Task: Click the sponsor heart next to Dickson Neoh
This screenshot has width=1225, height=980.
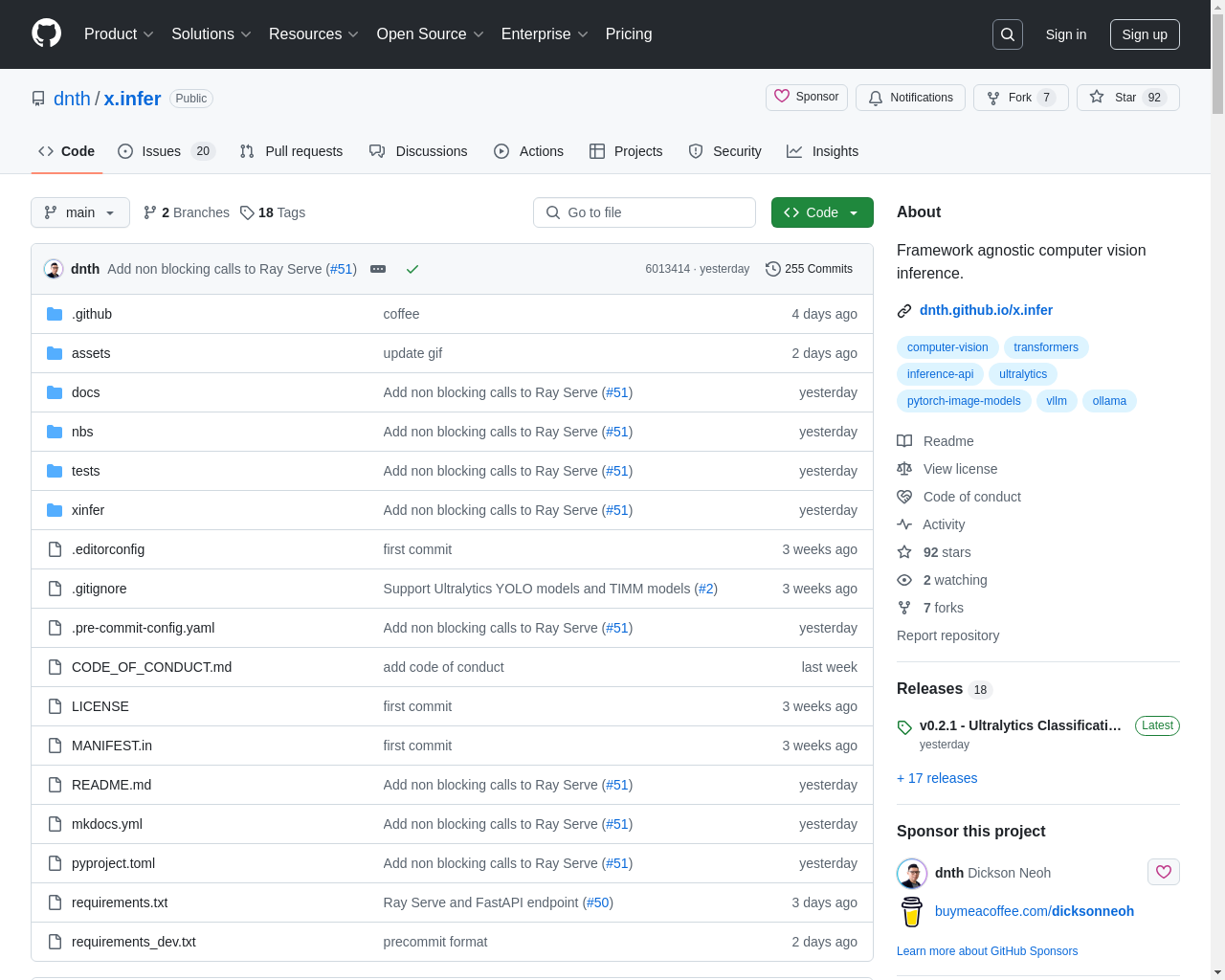Action: click(1164, 872)
